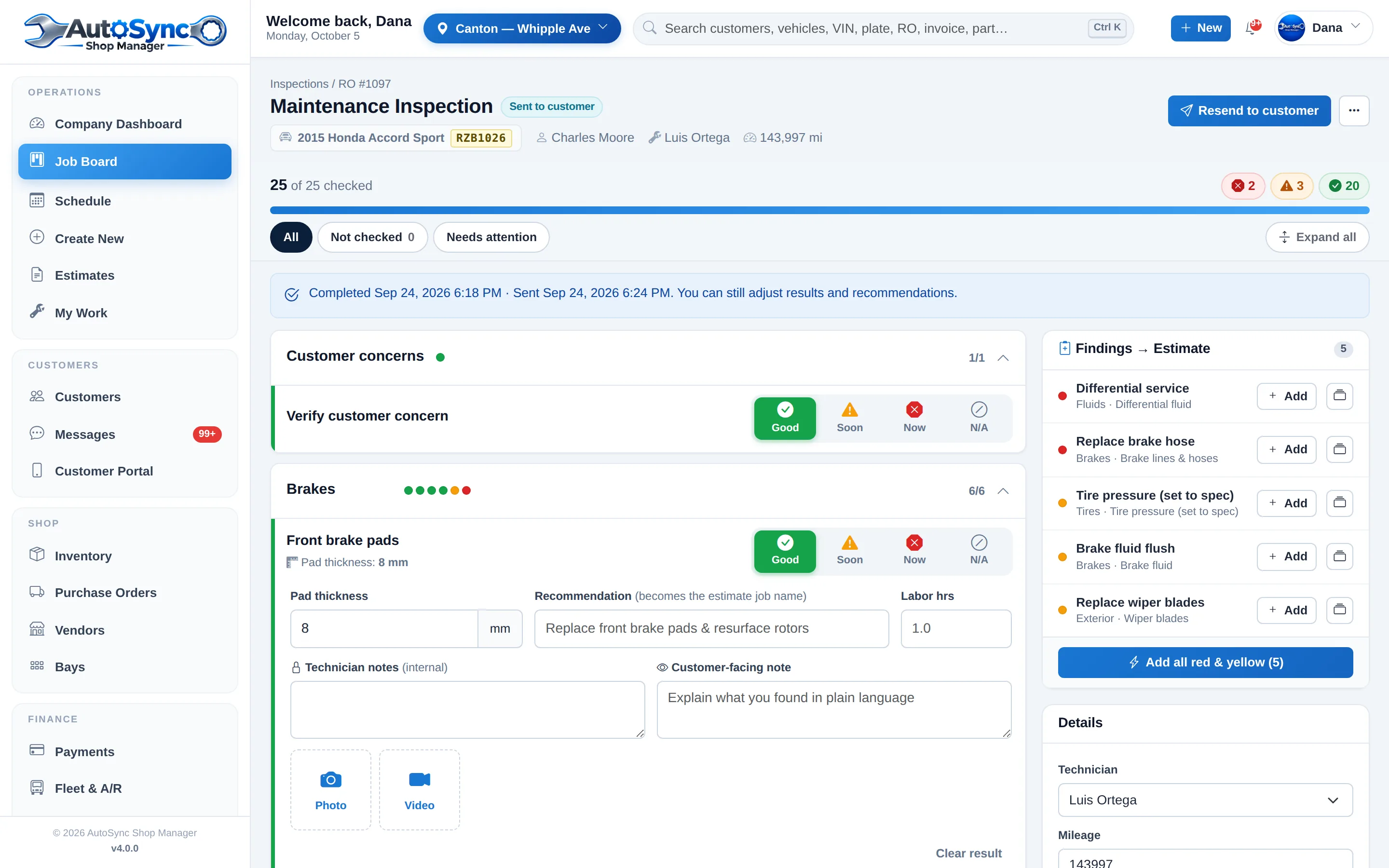Click Add all red & yellow (5)
1389x868 pixels.
tap(1205, 663)
